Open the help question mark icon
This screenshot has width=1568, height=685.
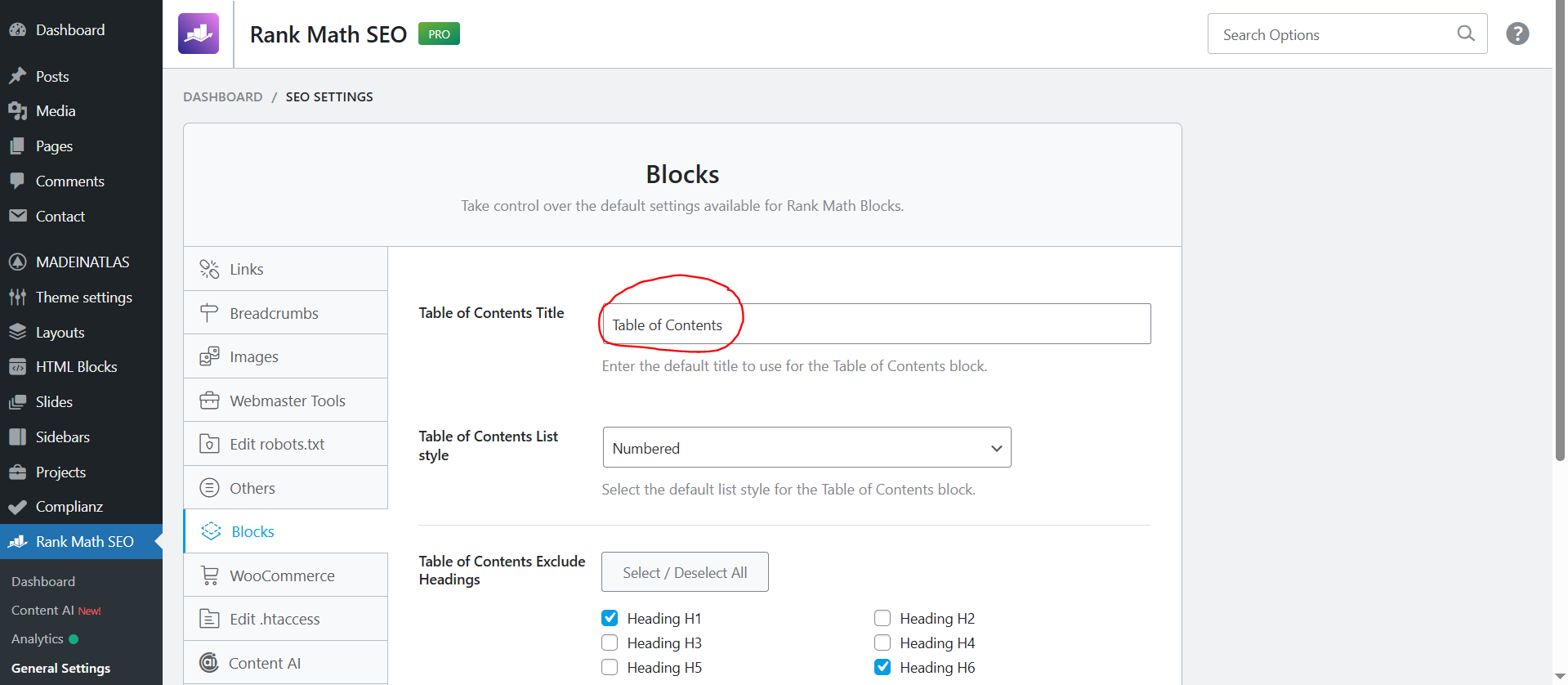(1517, 34)
